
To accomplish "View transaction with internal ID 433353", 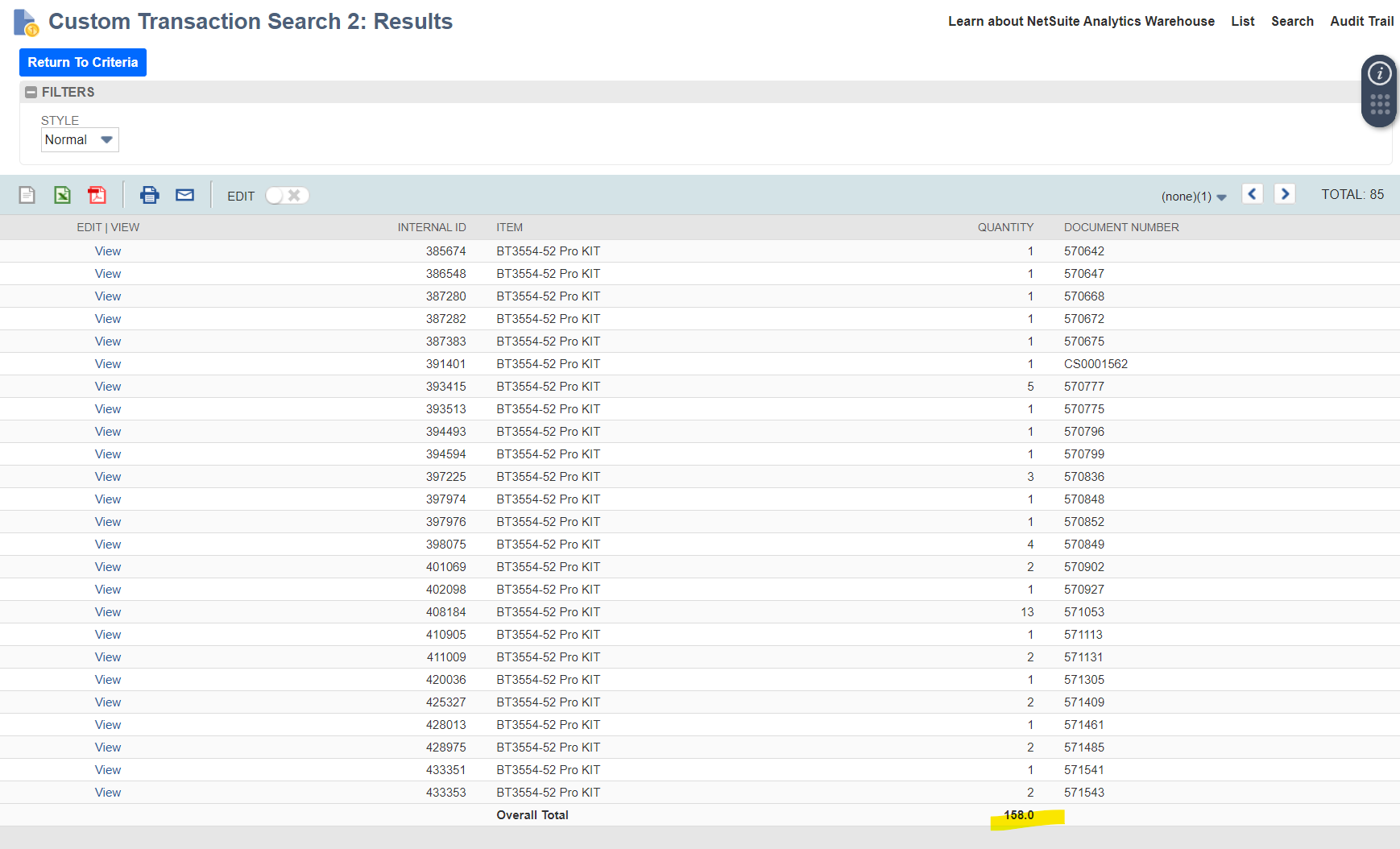I will pos(108,793).
